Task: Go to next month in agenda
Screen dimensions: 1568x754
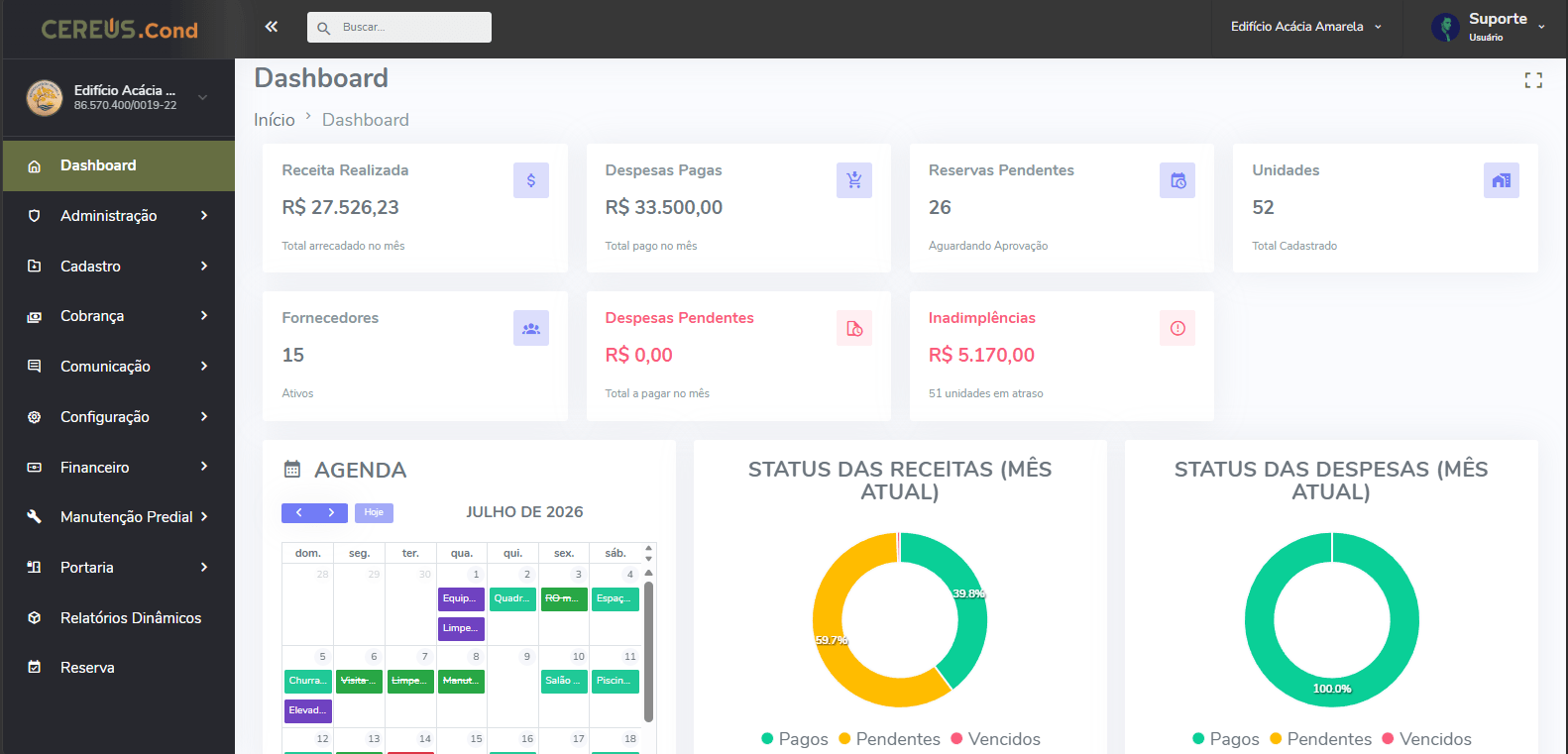Action: (x=331, y=512)
